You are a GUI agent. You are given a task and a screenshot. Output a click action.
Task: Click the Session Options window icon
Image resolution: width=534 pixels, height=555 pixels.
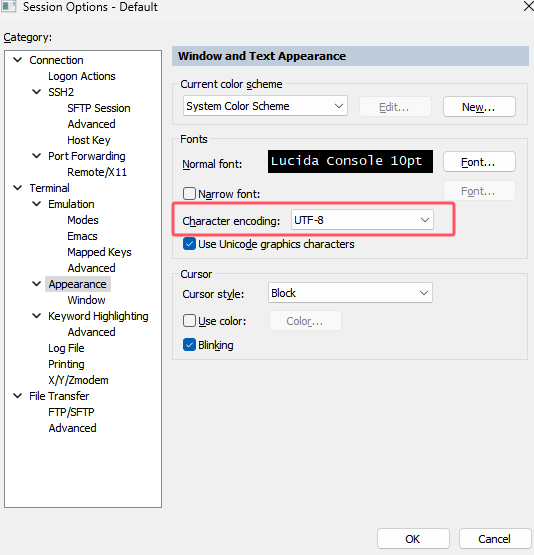coord(8,6)
